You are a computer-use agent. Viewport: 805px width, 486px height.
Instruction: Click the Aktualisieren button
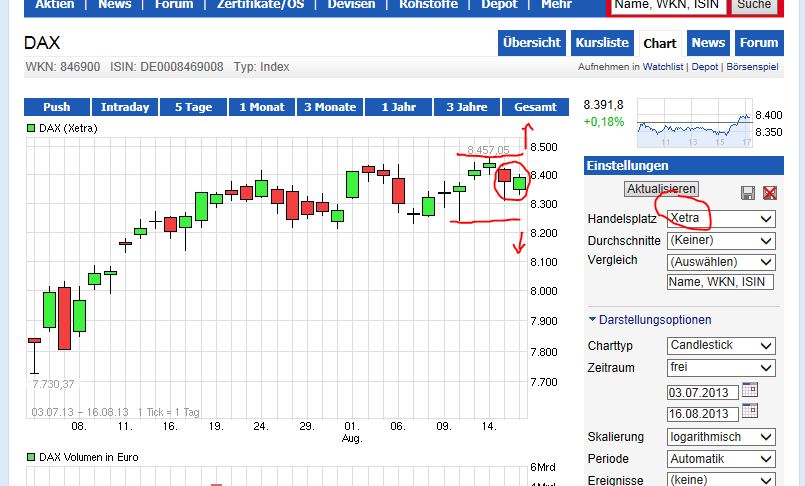point(661,189)
